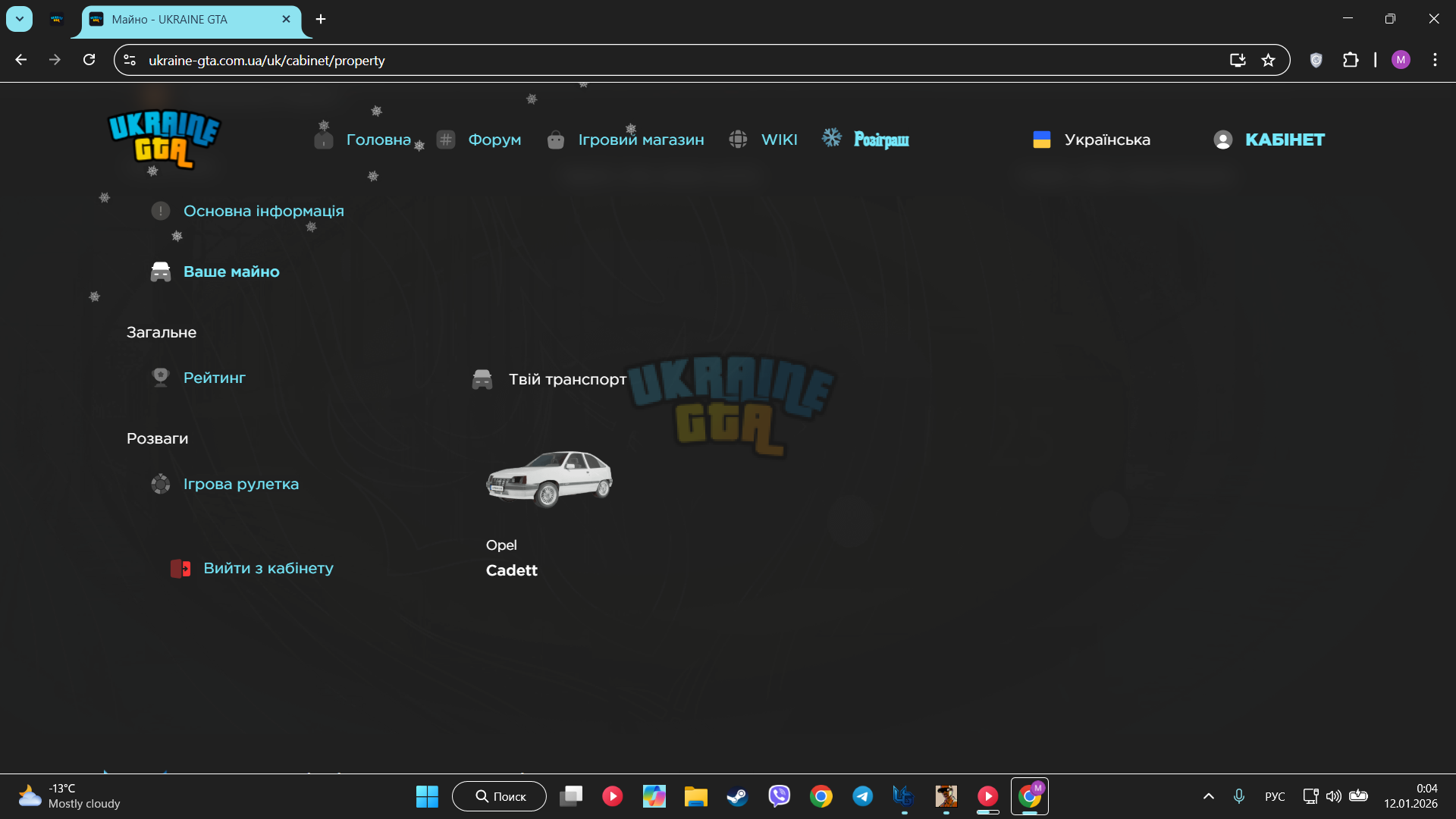Click the info icon beside Основна інформація
The image size is (1456, 819).
[x=160, y=211]
